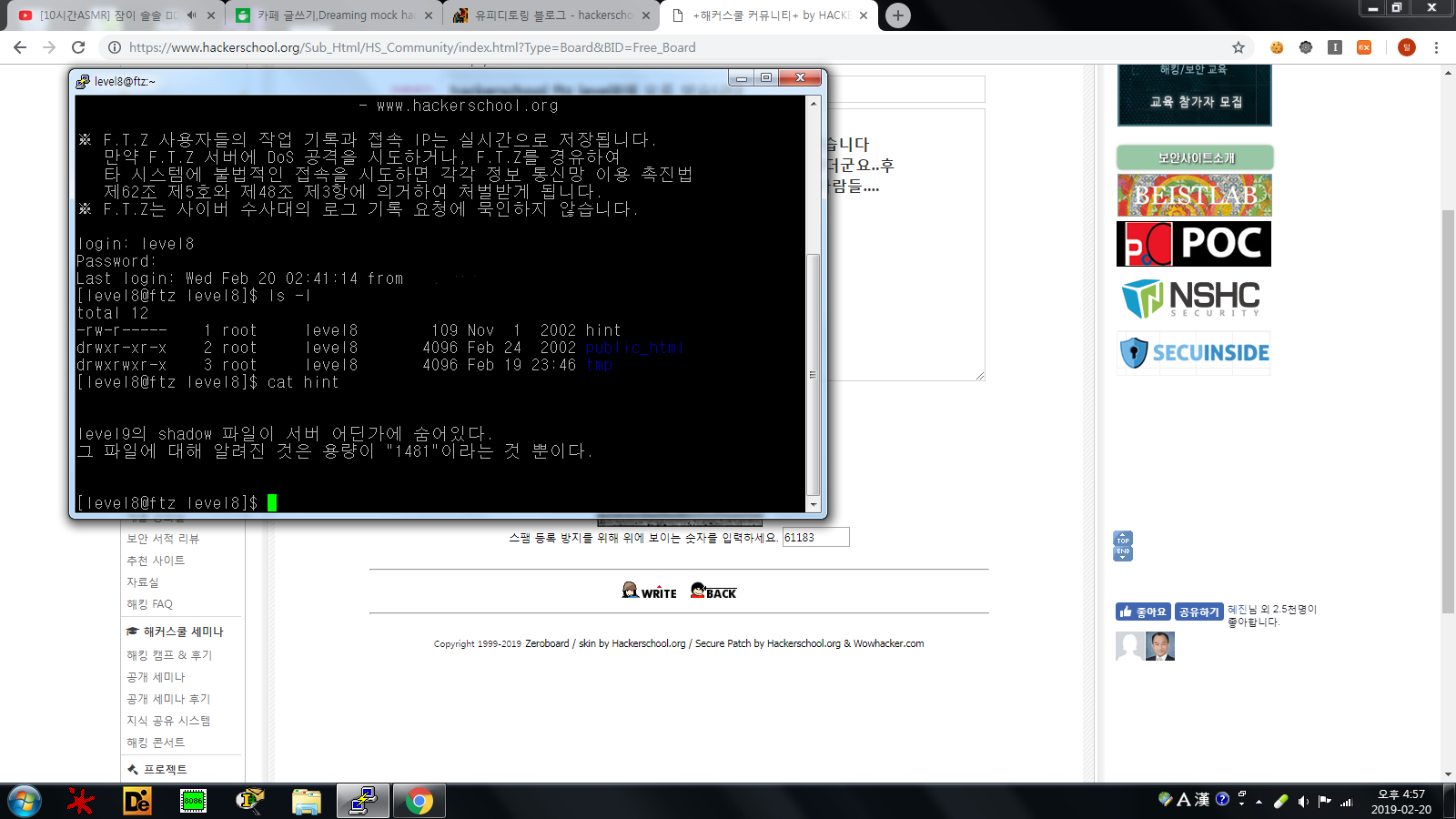Bookmark this page with the star icon
Viewport: 1456px width, 819px height.
1238,47
